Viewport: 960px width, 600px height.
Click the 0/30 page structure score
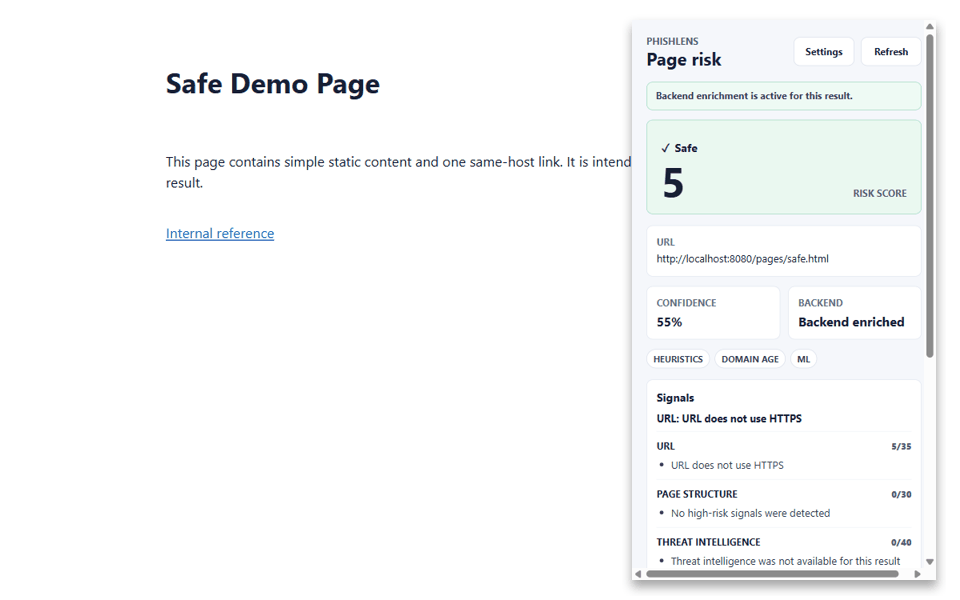point(901,495)
